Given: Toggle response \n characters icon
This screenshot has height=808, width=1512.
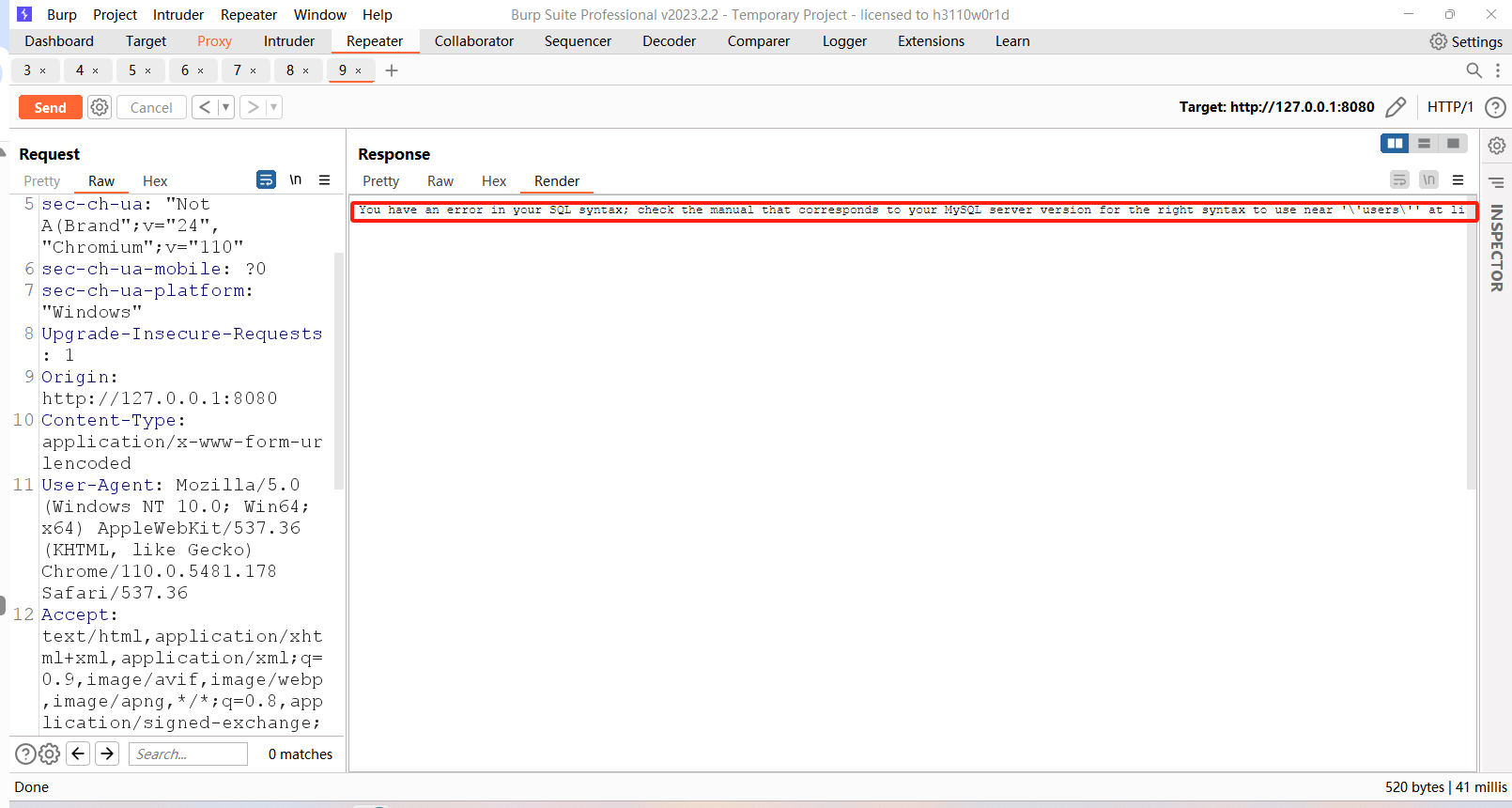Looking at the screenshot, I should (1429, 179).
